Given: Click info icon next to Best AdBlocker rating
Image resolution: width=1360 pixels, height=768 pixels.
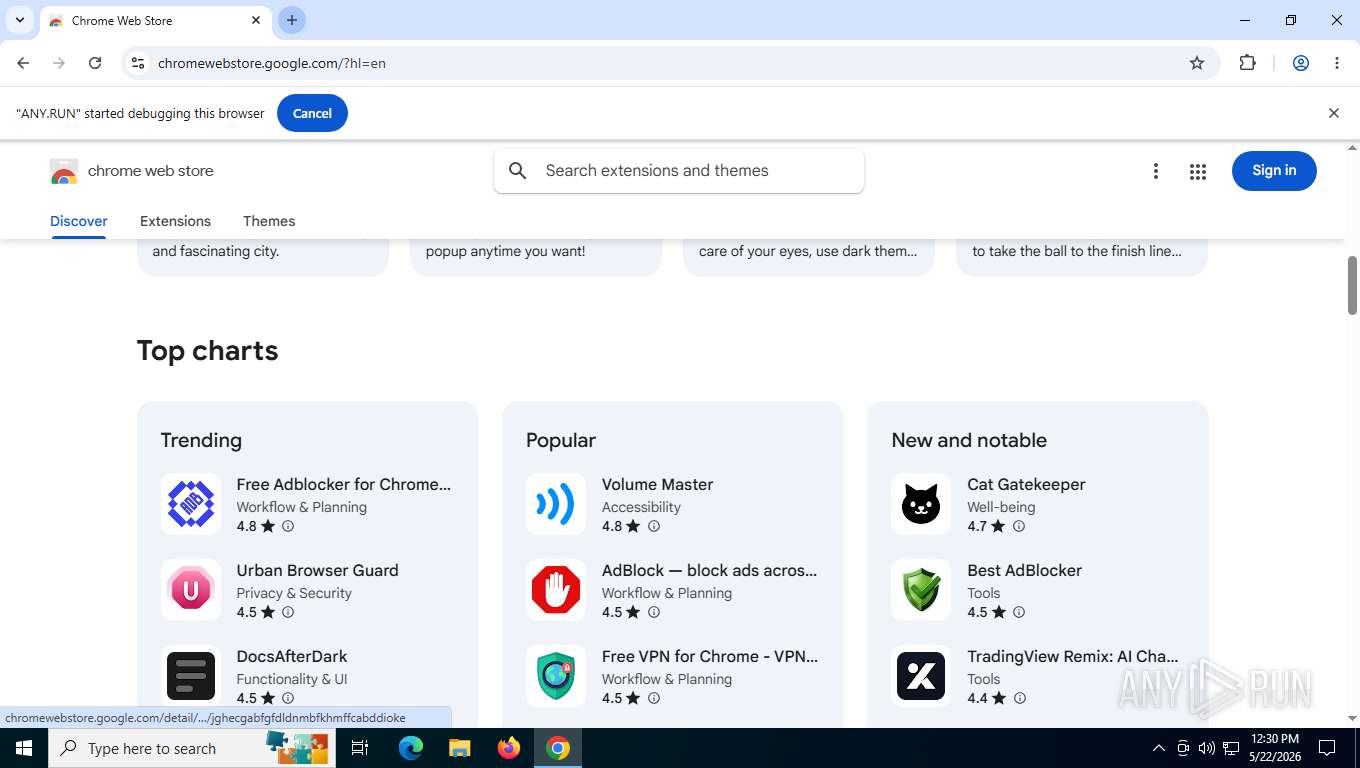Looking at the screenshot, I should 1019,612.
